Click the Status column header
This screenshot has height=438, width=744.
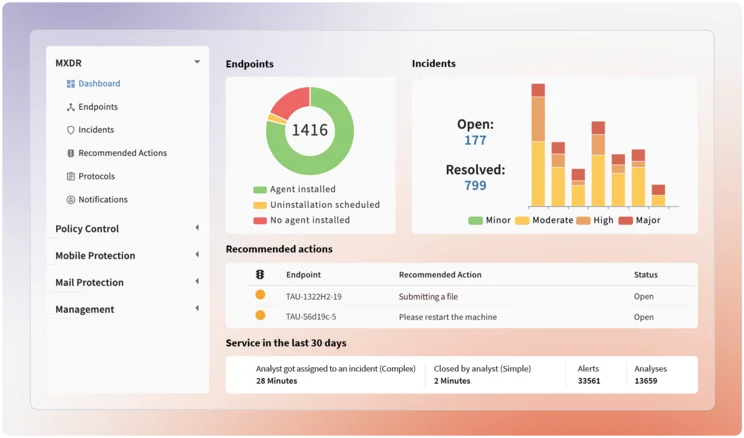click(646, 275)
